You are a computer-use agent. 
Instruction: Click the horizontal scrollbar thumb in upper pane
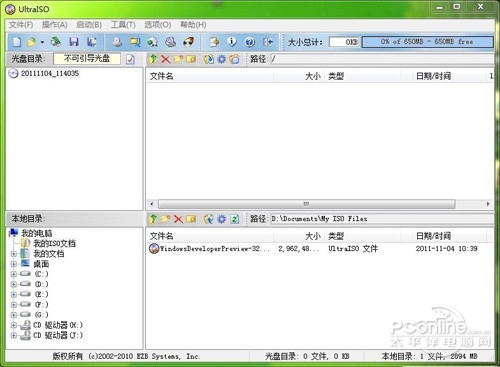click(306, 204)
